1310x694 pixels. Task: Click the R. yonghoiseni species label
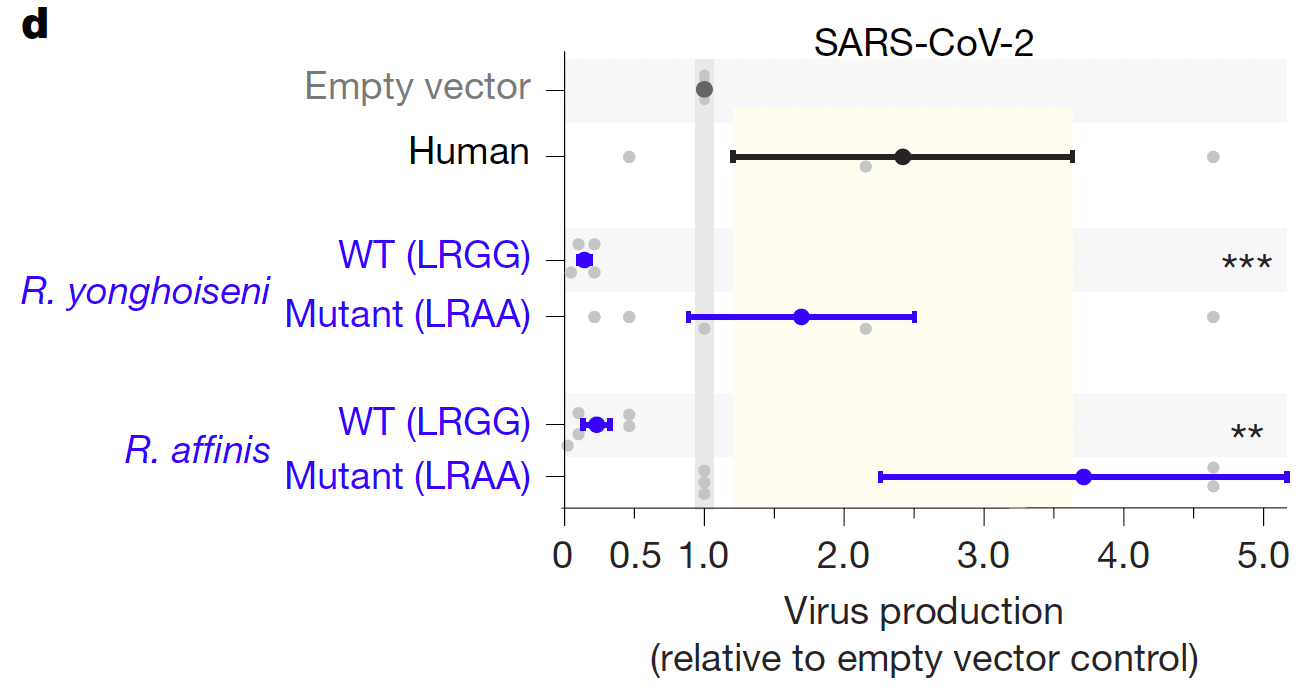point(146,291)
